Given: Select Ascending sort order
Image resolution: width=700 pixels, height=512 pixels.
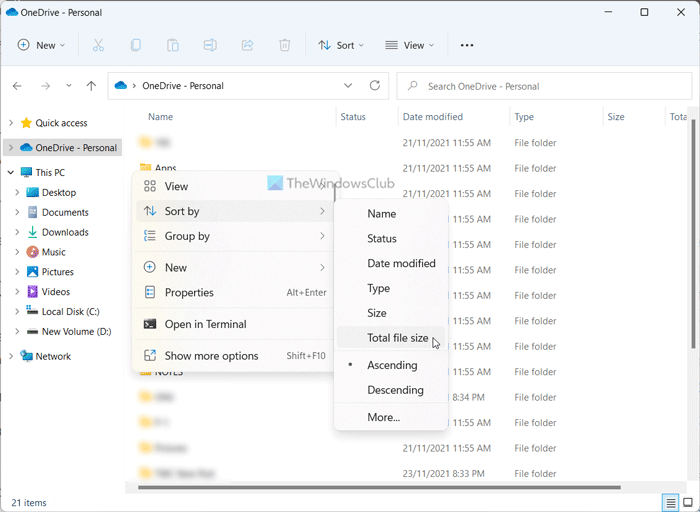Looking at the screenshot, I should tap(392, 365).
